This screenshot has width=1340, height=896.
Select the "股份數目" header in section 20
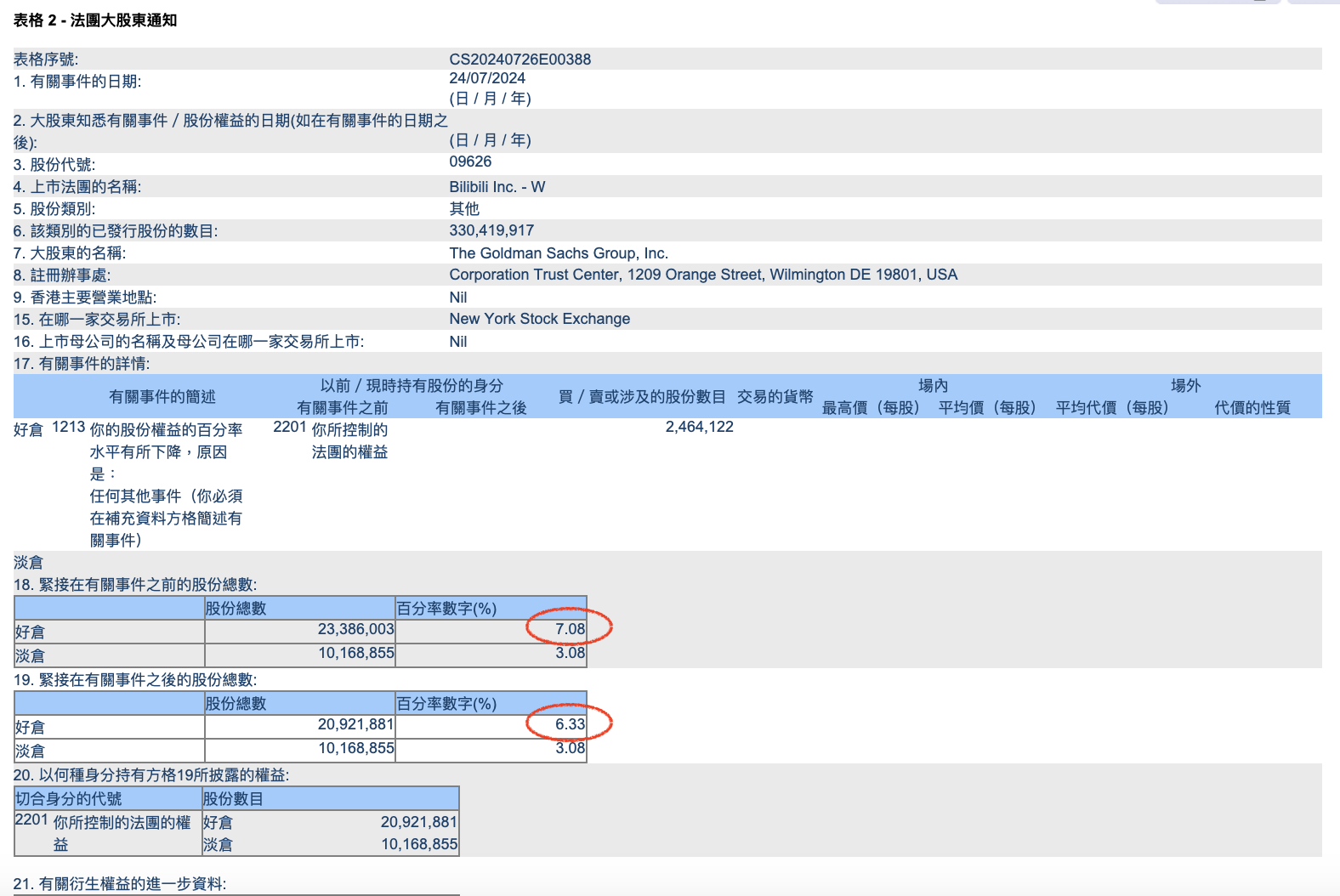[233, 799]
